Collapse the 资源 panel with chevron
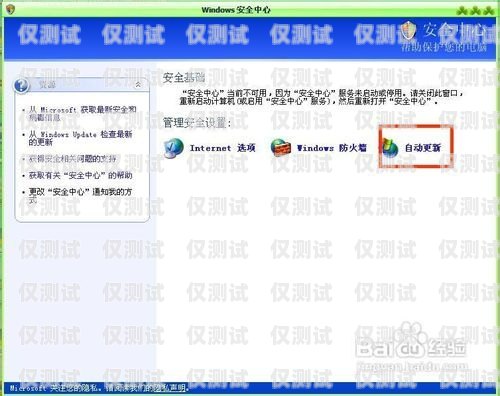 coord(138,85)
